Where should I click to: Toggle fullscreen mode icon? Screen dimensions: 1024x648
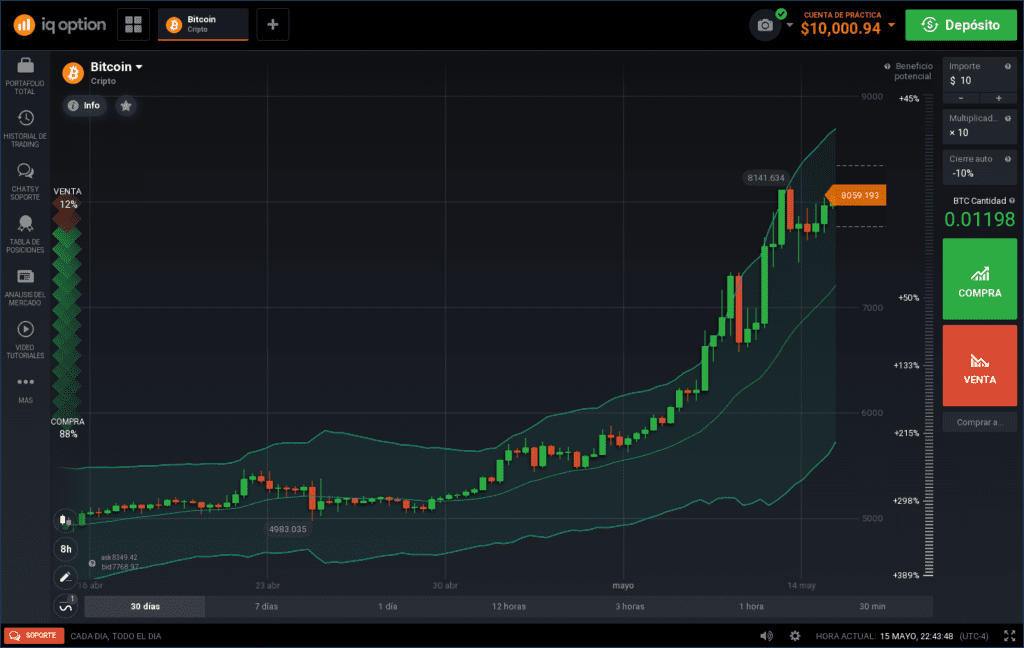[x=1010, y=636]
